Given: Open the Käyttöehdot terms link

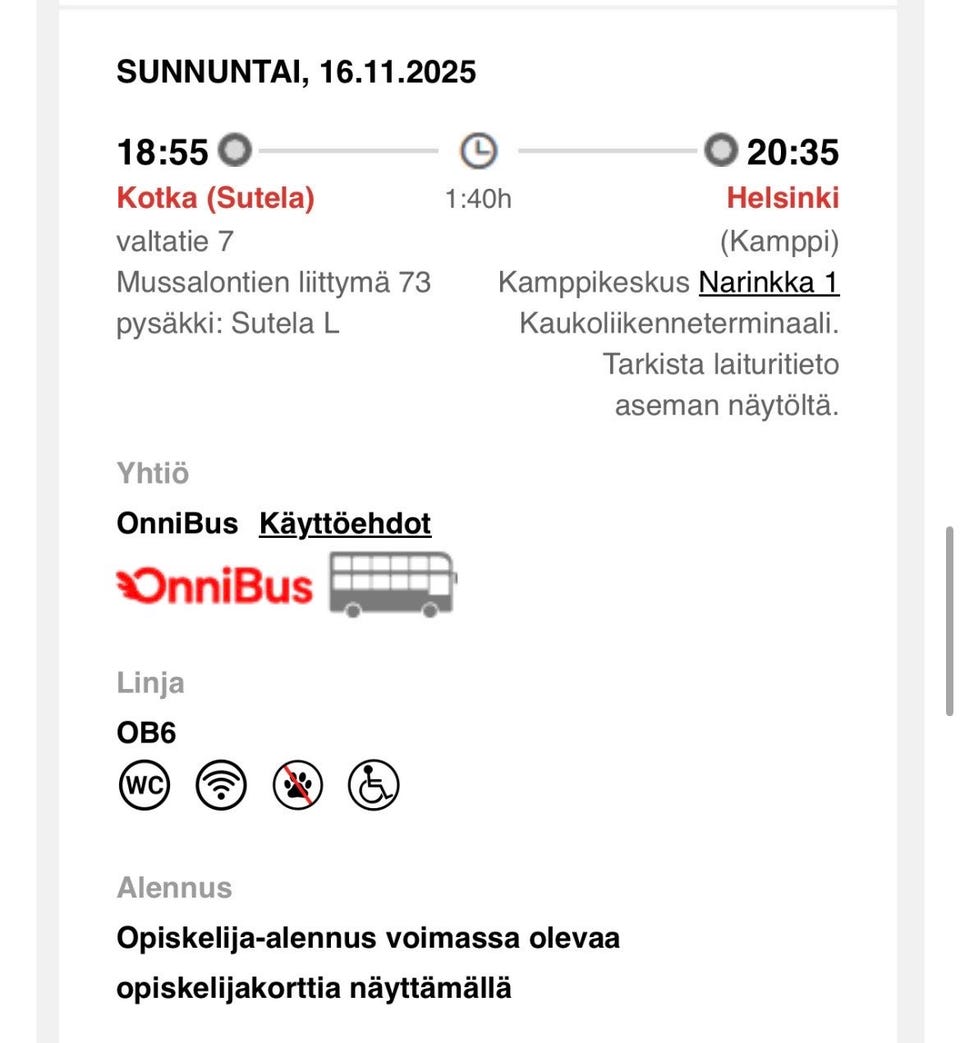Looking at the screenshot, I should tap(345, 523).
